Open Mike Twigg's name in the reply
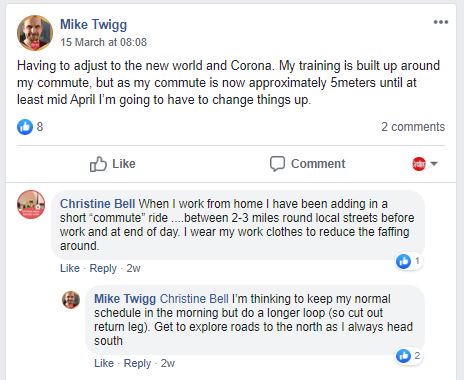The width and height of the screenshot is (464, 380). (125, 299)
